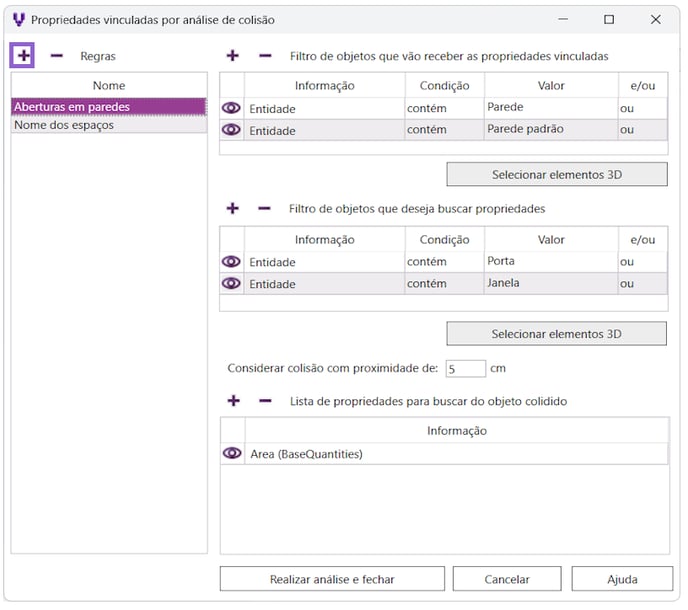688x610 pixels.
Task: Add property to collided object list
Action: (x=232, y=400)
